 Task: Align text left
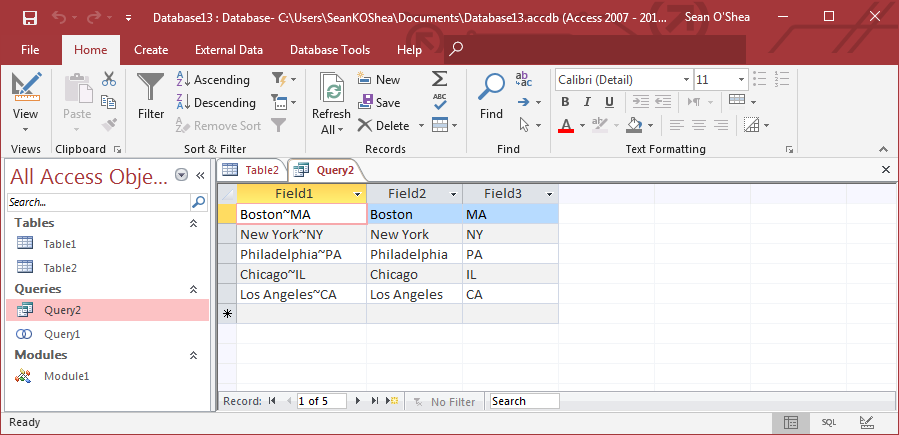coord(677,125)
